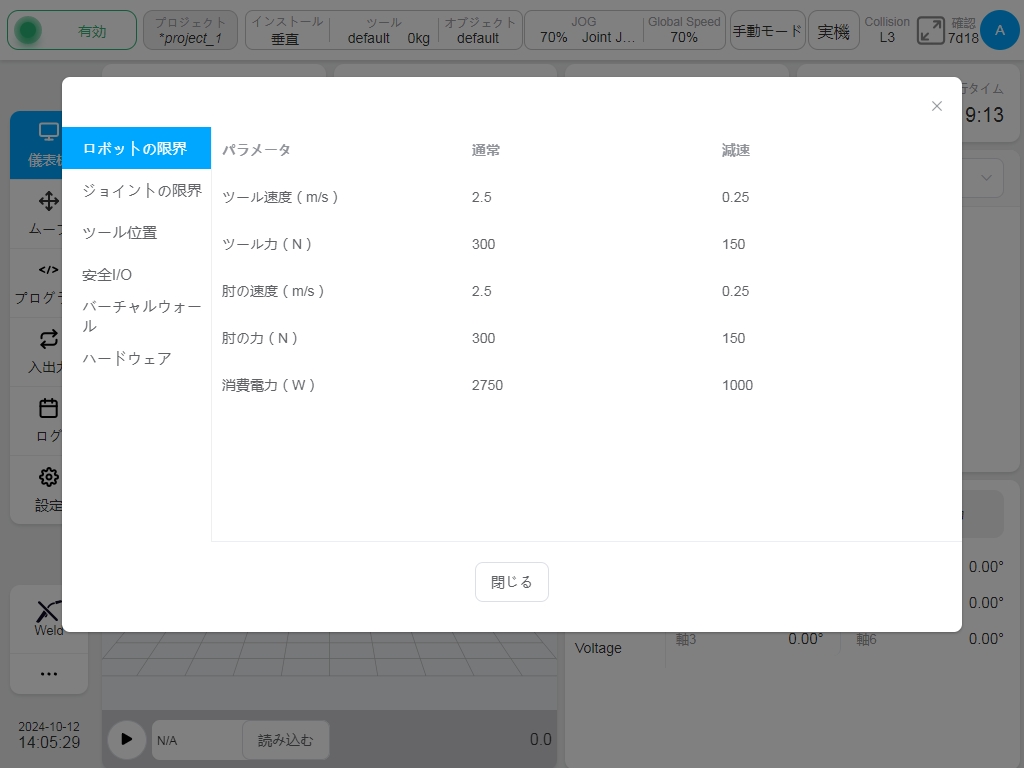Click the 1000 reduced power value

point(737,385)
